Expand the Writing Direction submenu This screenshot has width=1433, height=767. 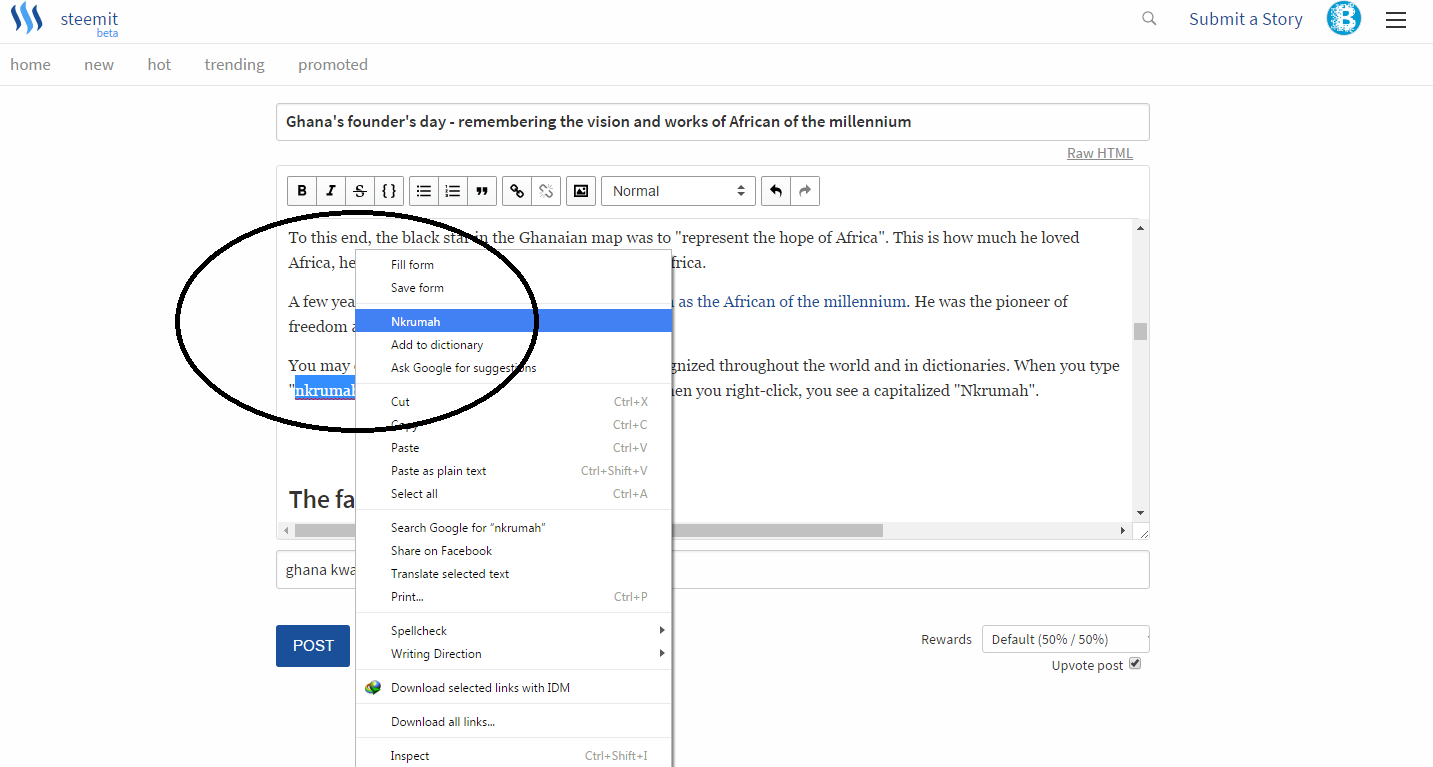point(514,654)
